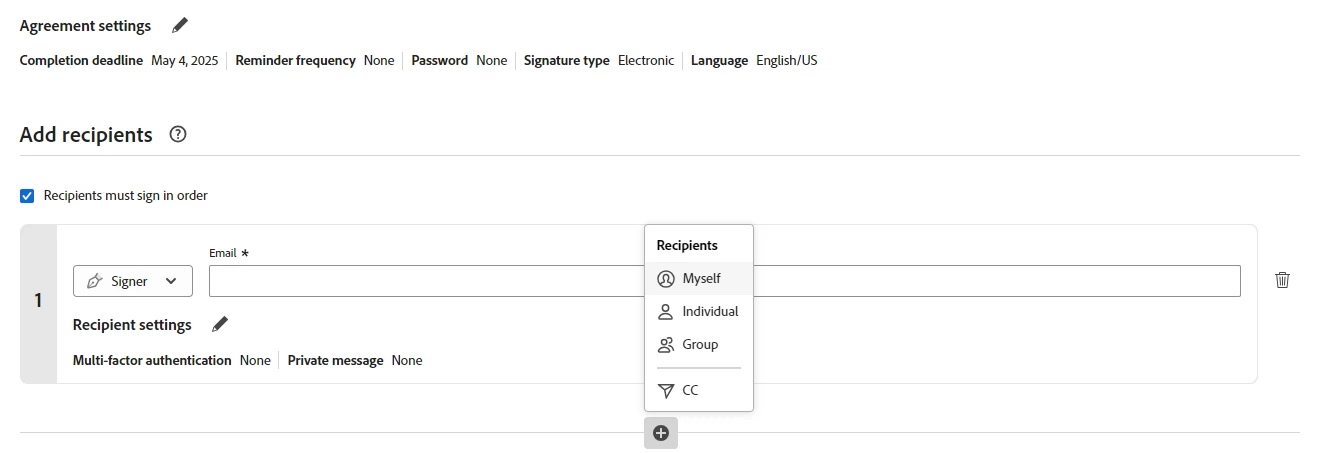Click the Group people icon
Image resolution: width=1325 pixels, height=453 pixels.
click(666, 345)
